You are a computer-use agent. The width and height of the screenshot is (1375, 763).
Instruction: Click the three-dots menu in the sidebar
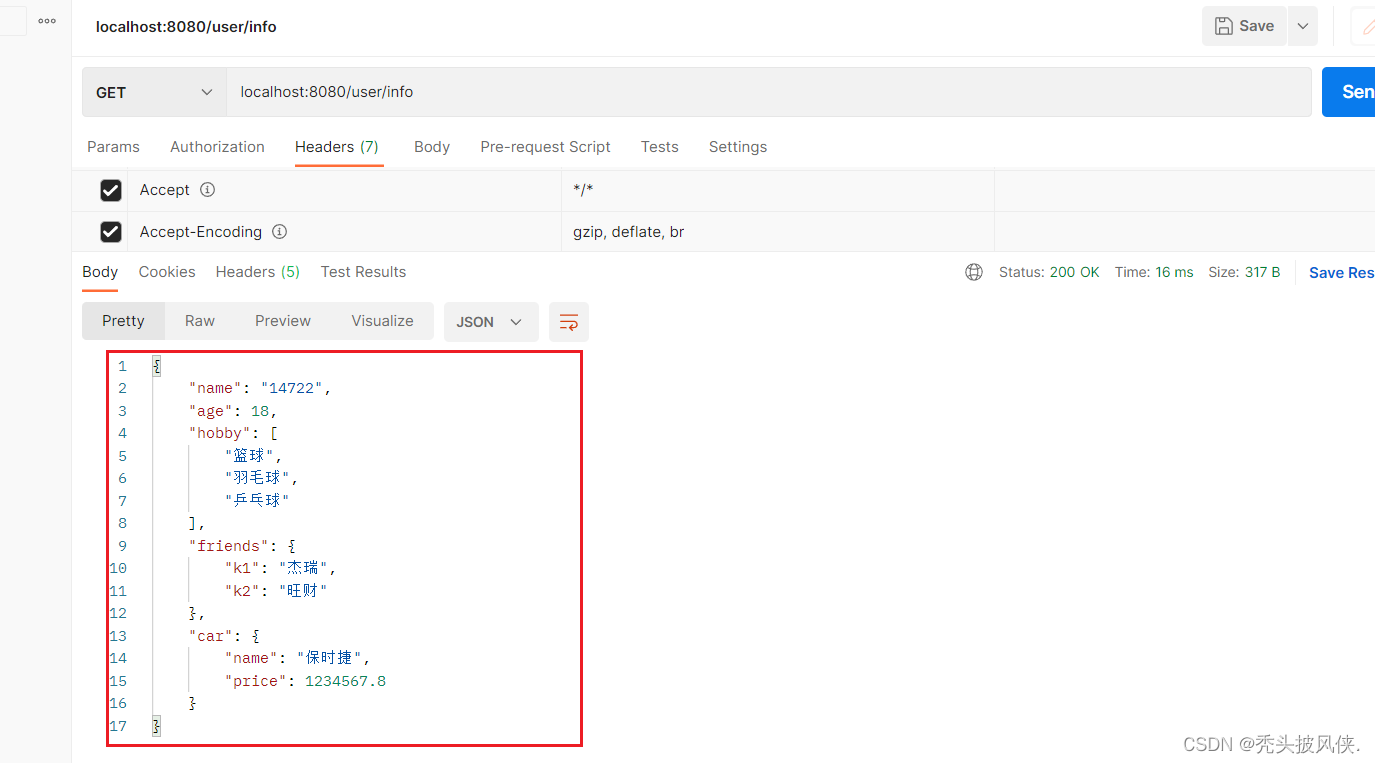tap(47, 21)
